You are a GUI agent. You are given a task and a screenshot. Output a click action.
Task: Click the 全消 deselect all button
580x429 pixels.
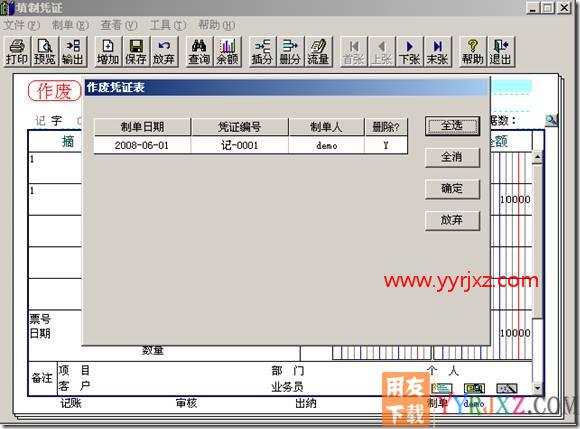coord(452,158)
